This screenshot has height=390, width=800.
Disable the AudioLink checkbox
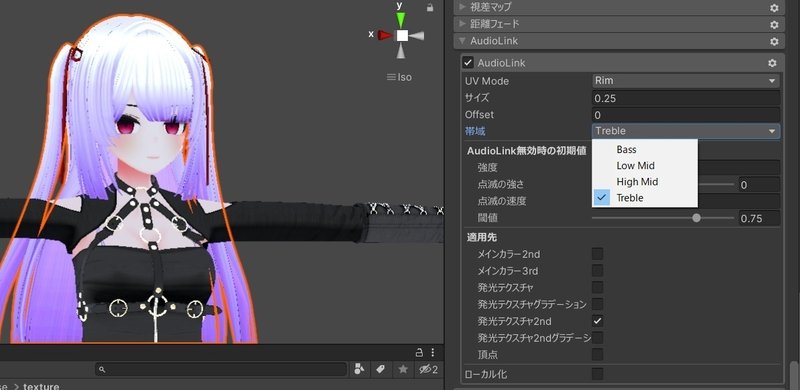click(468, 63)
